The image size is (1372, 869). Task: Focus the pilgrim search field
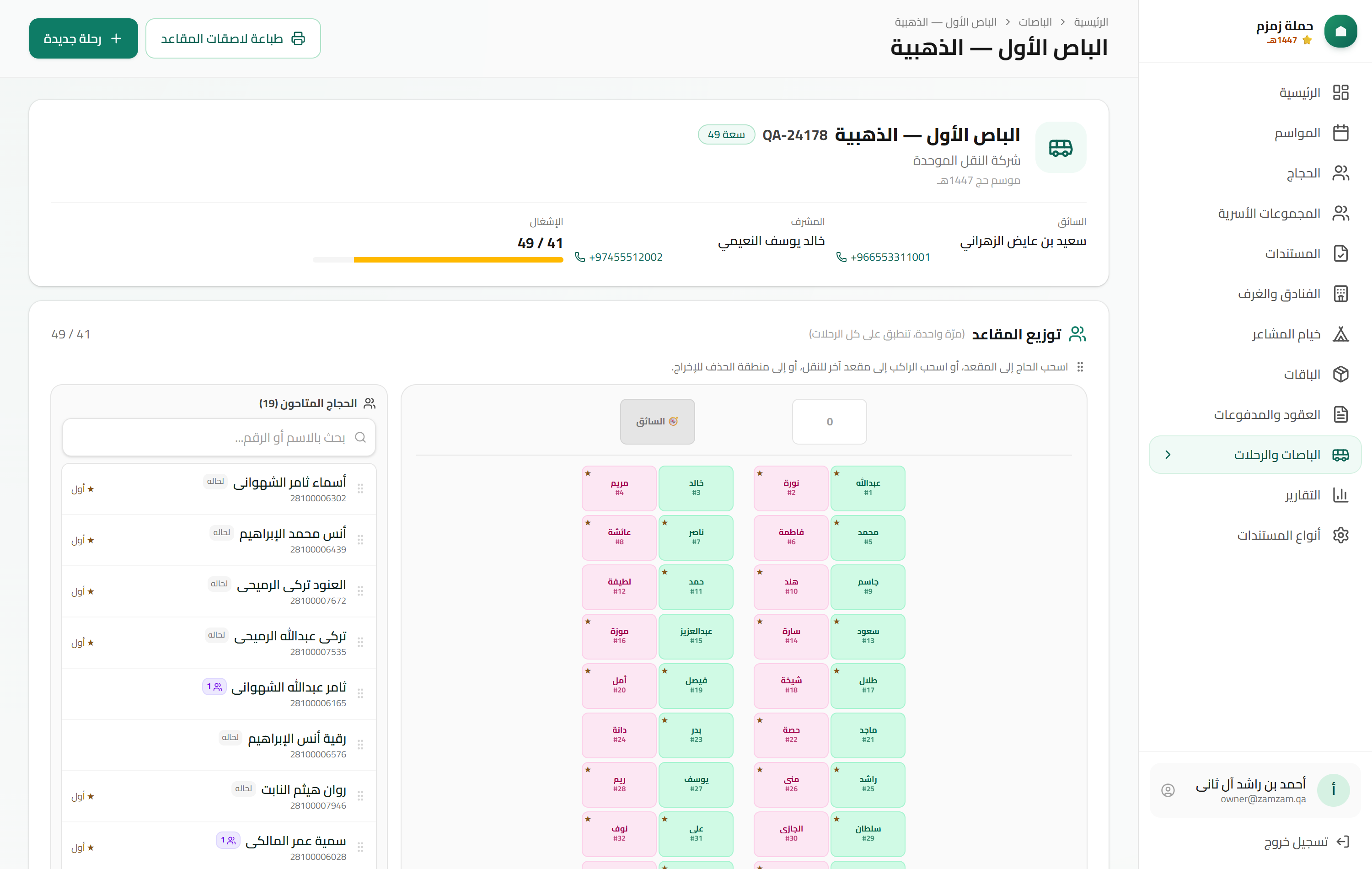click(219, 438)
